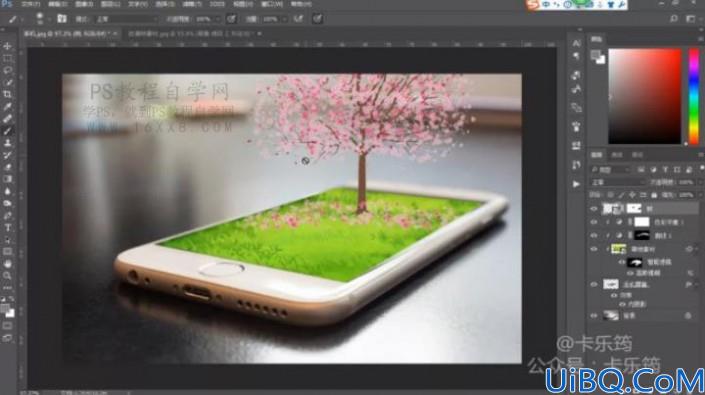
Task: Select the Eyedropper tool
Action: click(x=7, y=107)
